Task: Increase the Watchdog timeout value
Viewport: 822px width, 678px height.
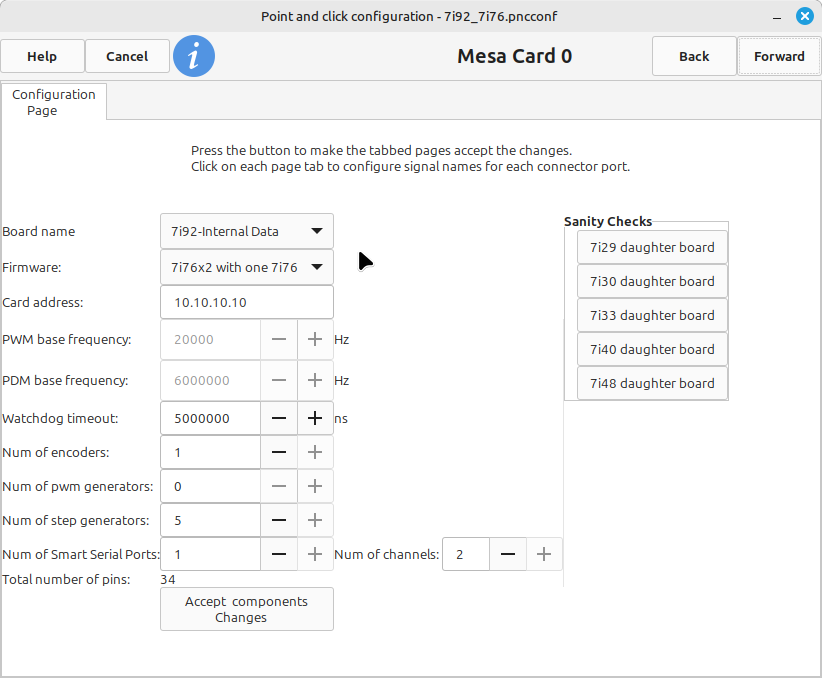Action: click(315, 418)
